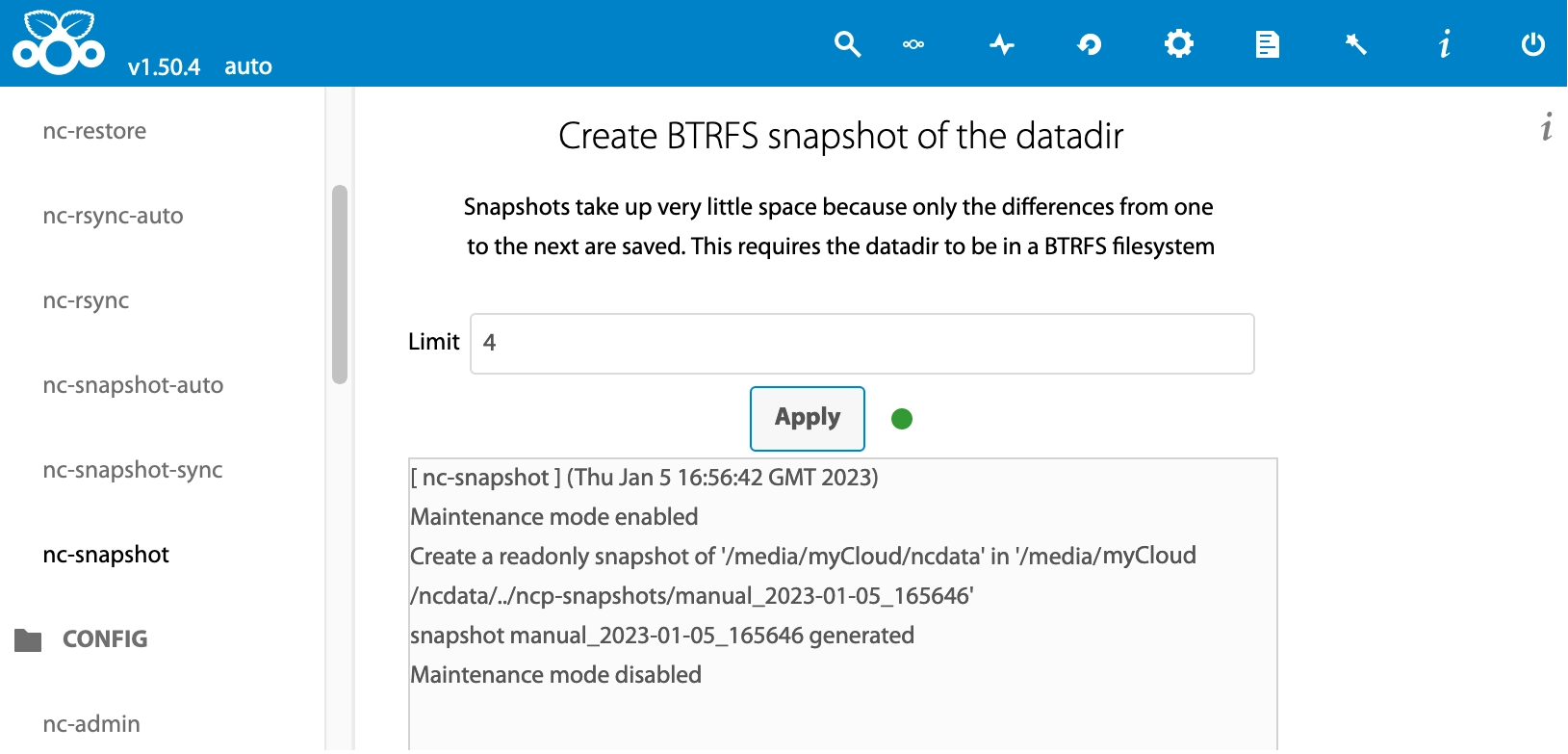Open the logs document icon
Image resolution: width=1568 pixels, height=754 pixels.
click(1267, 44)
